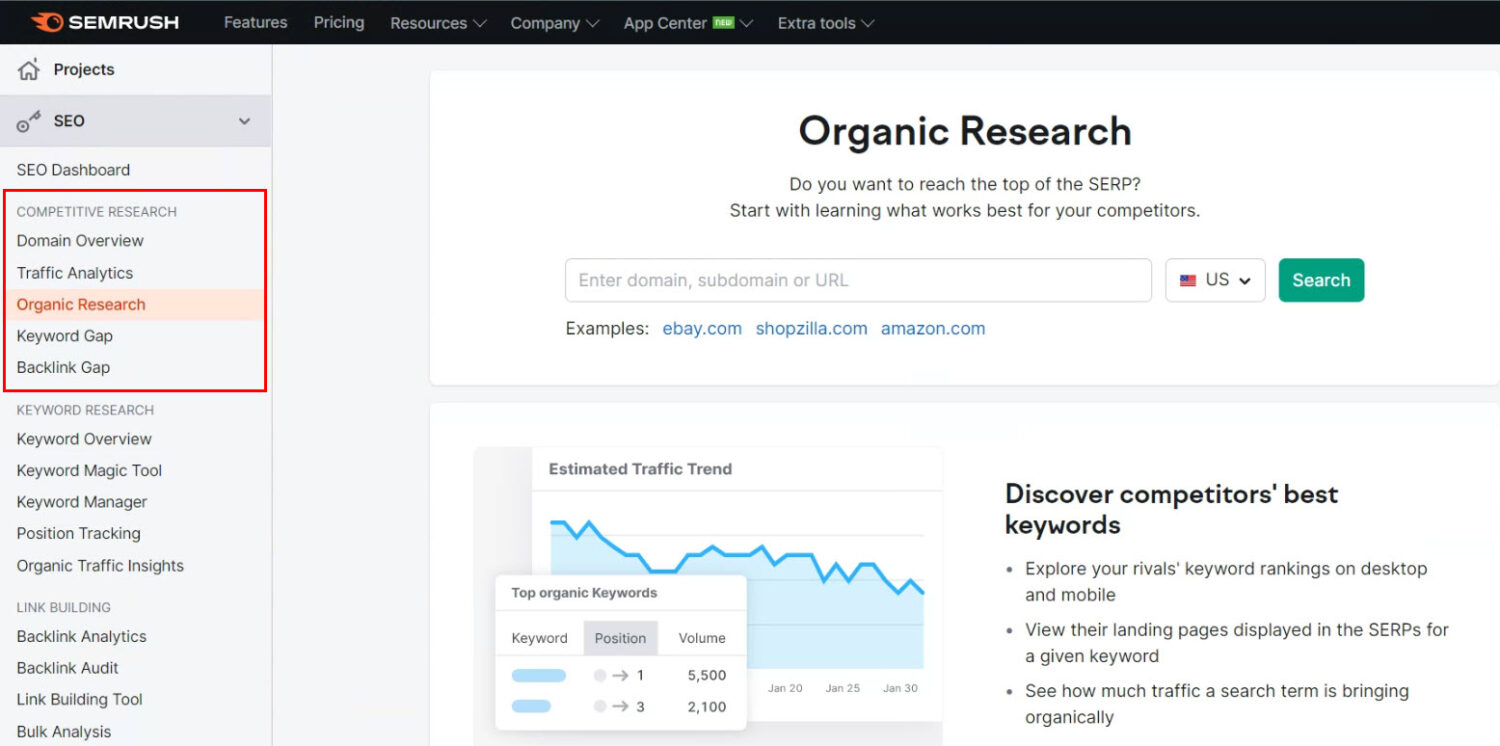This screenshot has width=1500, height=746.
Task: Click the ebay.com example link
Action: (702, 329)
